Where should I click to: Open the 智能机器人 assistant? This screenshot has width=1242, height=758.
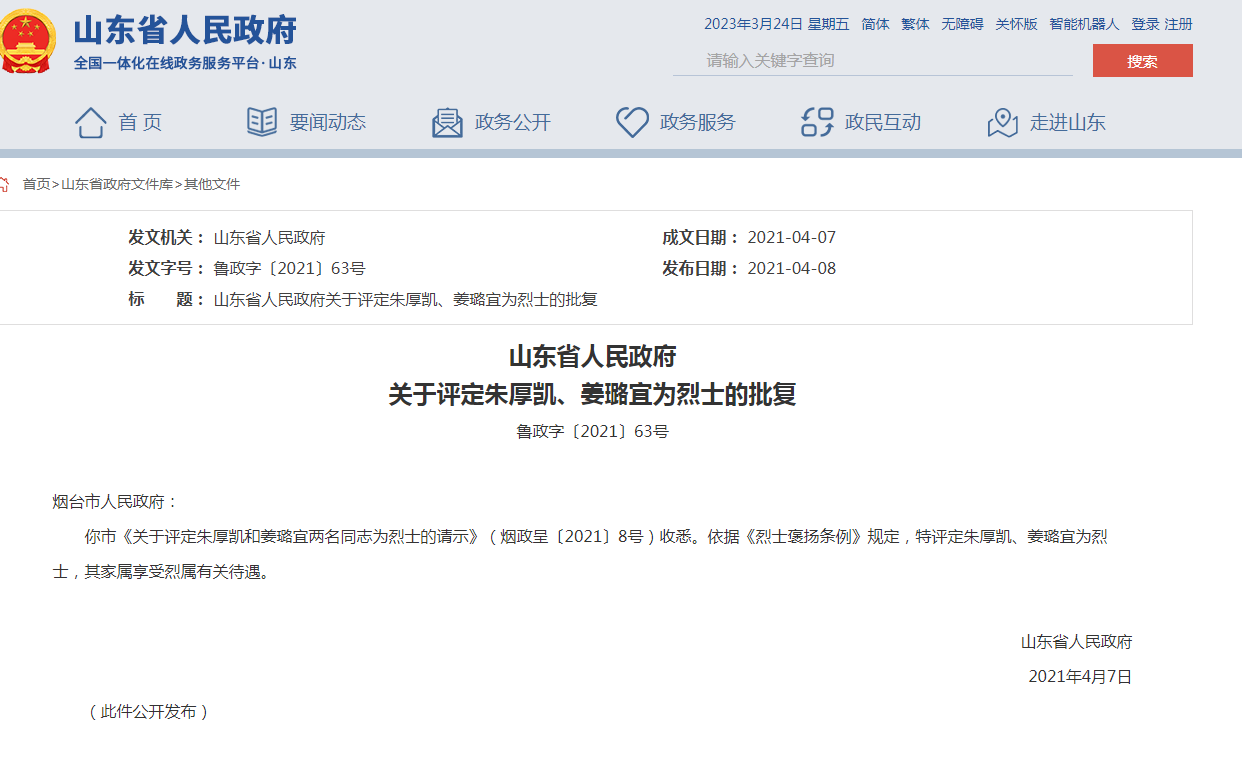point(1084,24)
